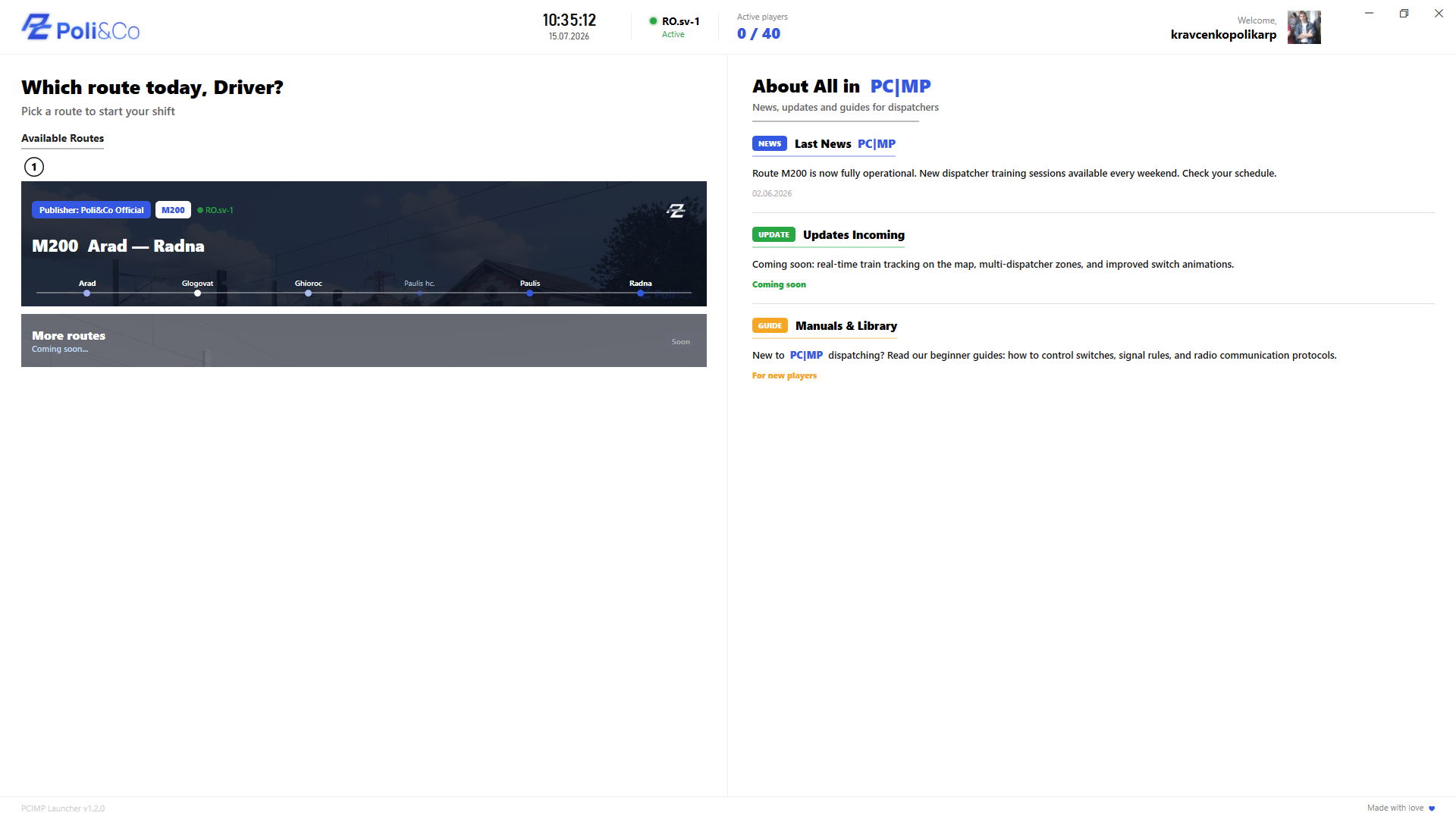
Task: Open Manuals & Library section
Action: click(846, 326)
